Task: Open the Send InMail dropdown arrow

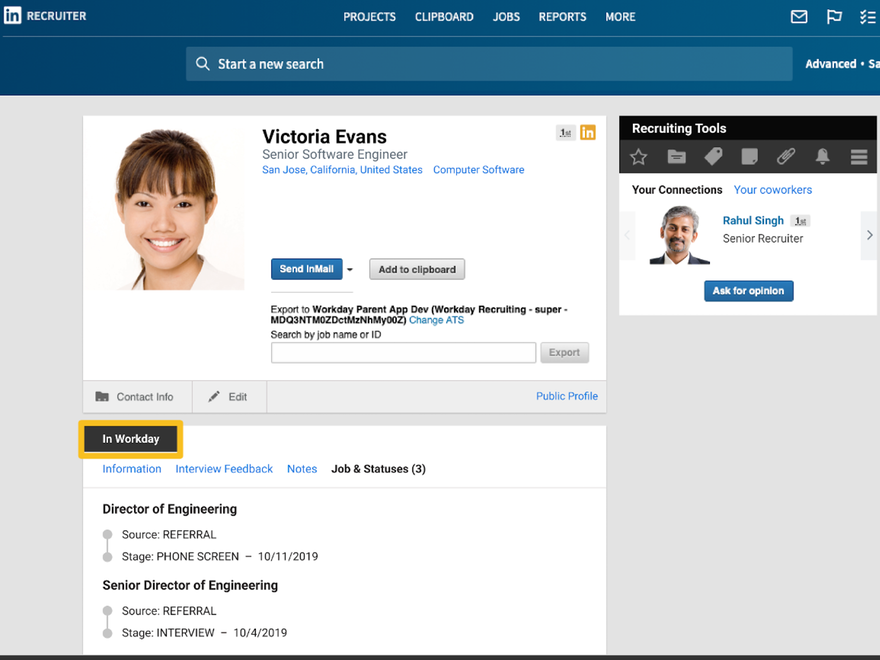Action: point(350,269)
